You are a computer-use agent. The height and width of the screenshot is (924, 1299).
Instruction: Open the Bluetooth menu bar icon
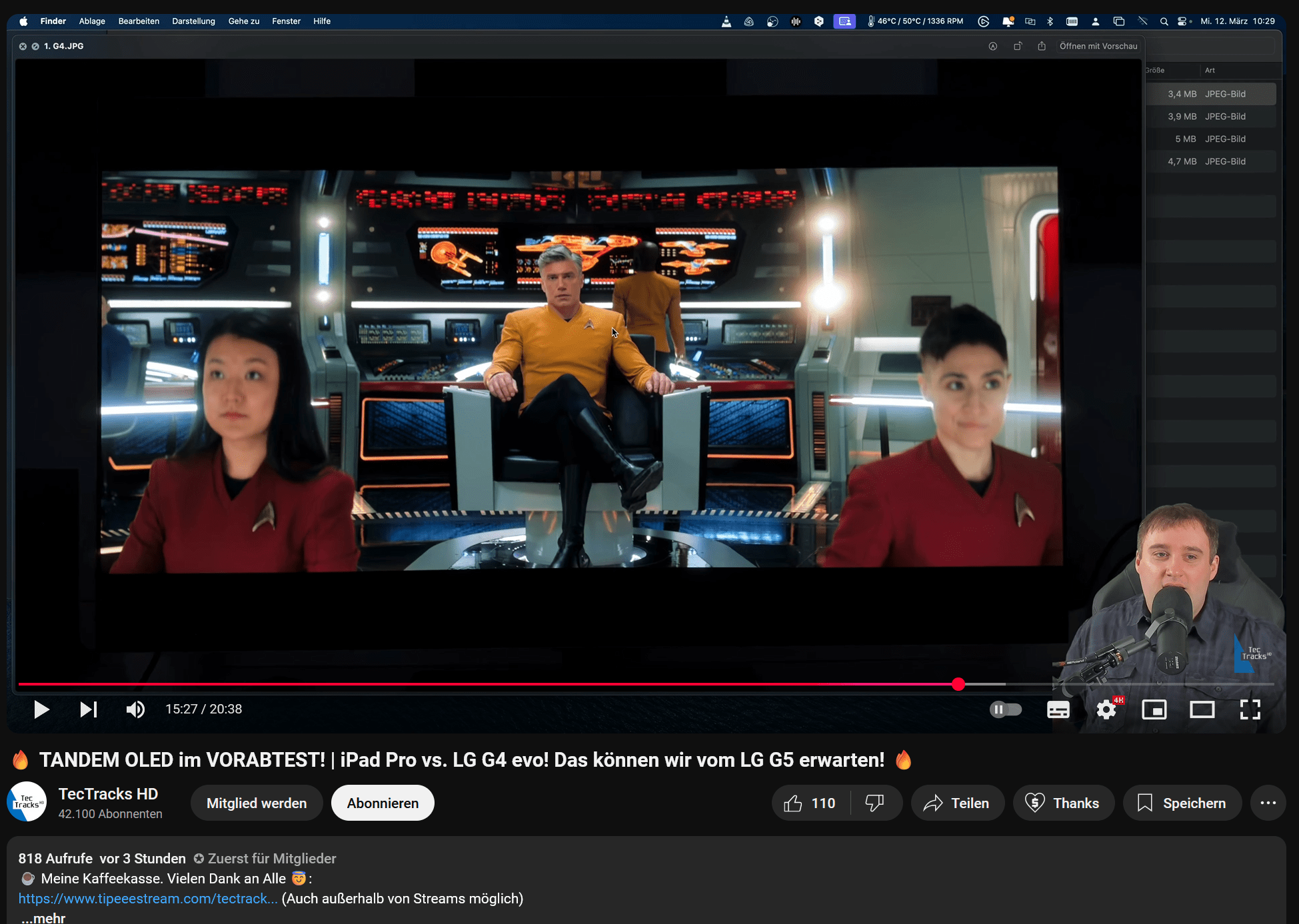tap(1050, 21)
